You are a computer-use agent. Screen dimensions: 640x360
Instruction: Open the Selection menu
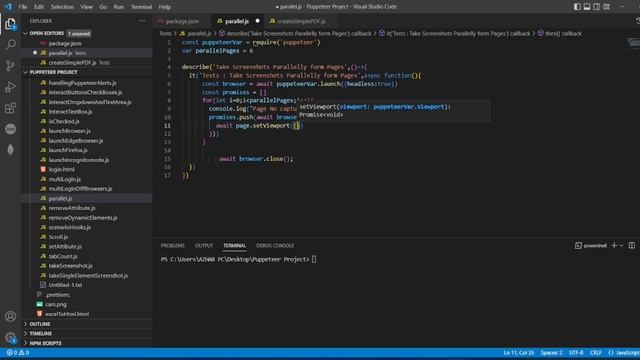[62, 7]
